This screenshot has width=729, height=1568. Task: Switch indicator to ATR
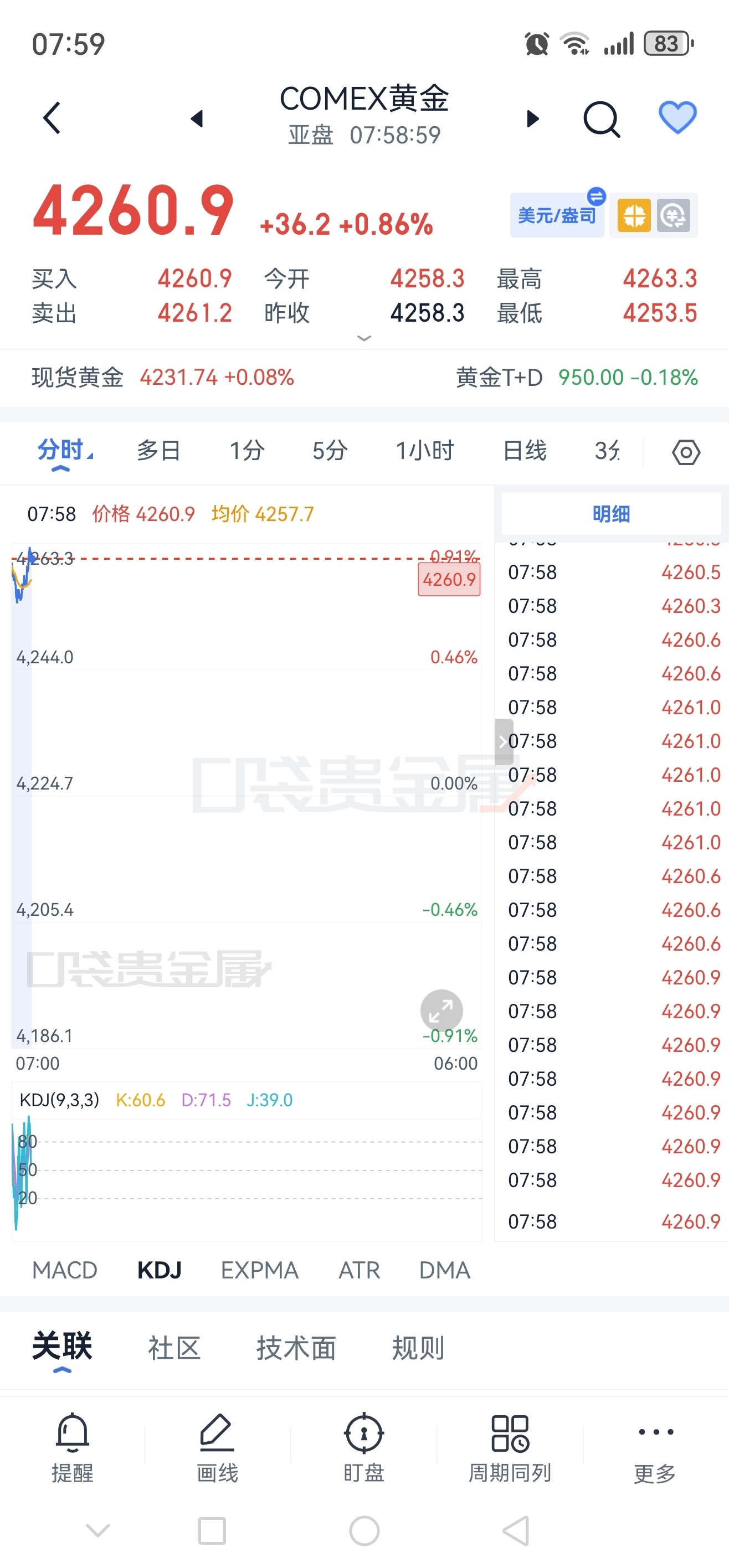point(360,1270)
